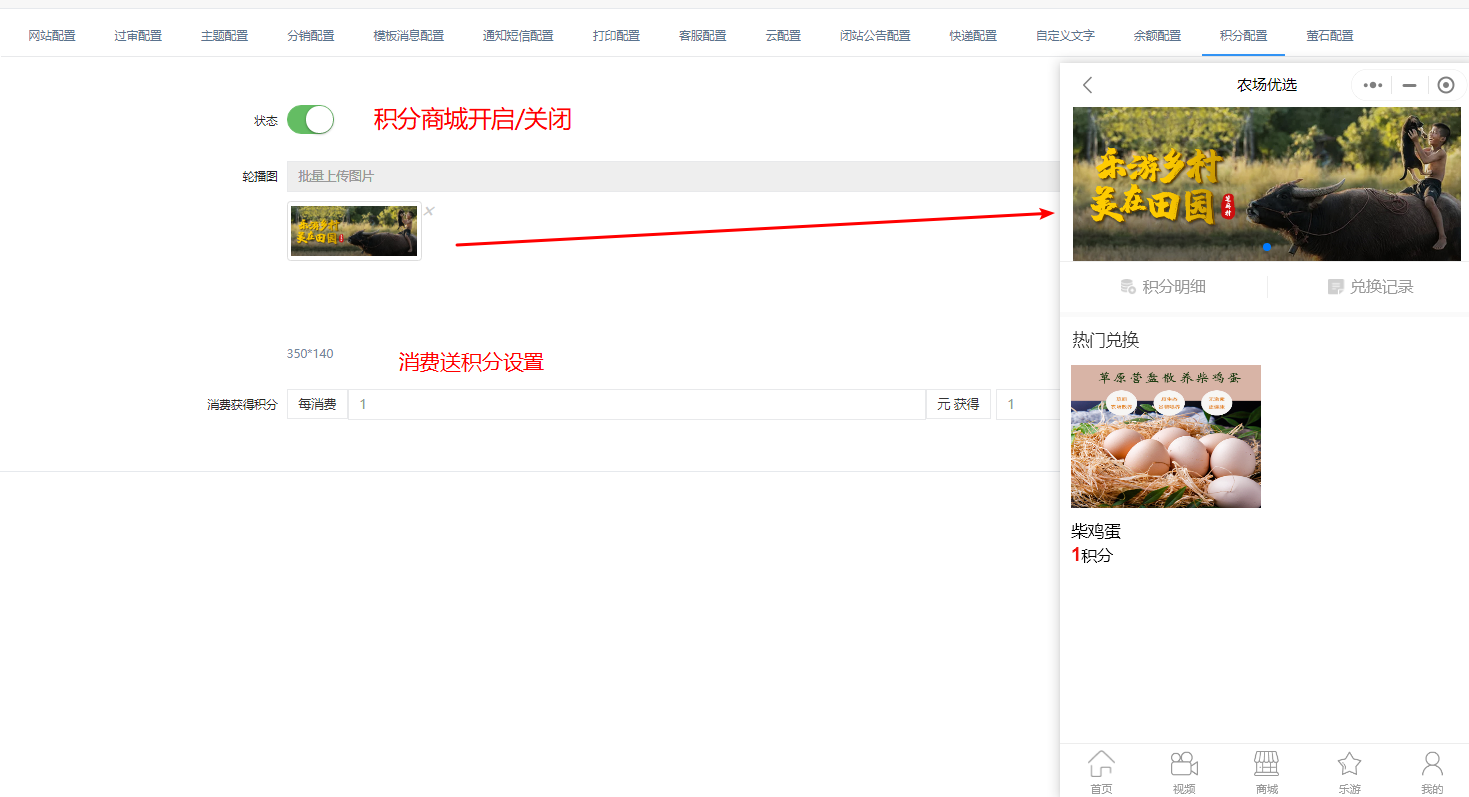Open the 柴鸡蛋 product image
The height and width of the screenshot is (797, 1469).
(1166, 436)
